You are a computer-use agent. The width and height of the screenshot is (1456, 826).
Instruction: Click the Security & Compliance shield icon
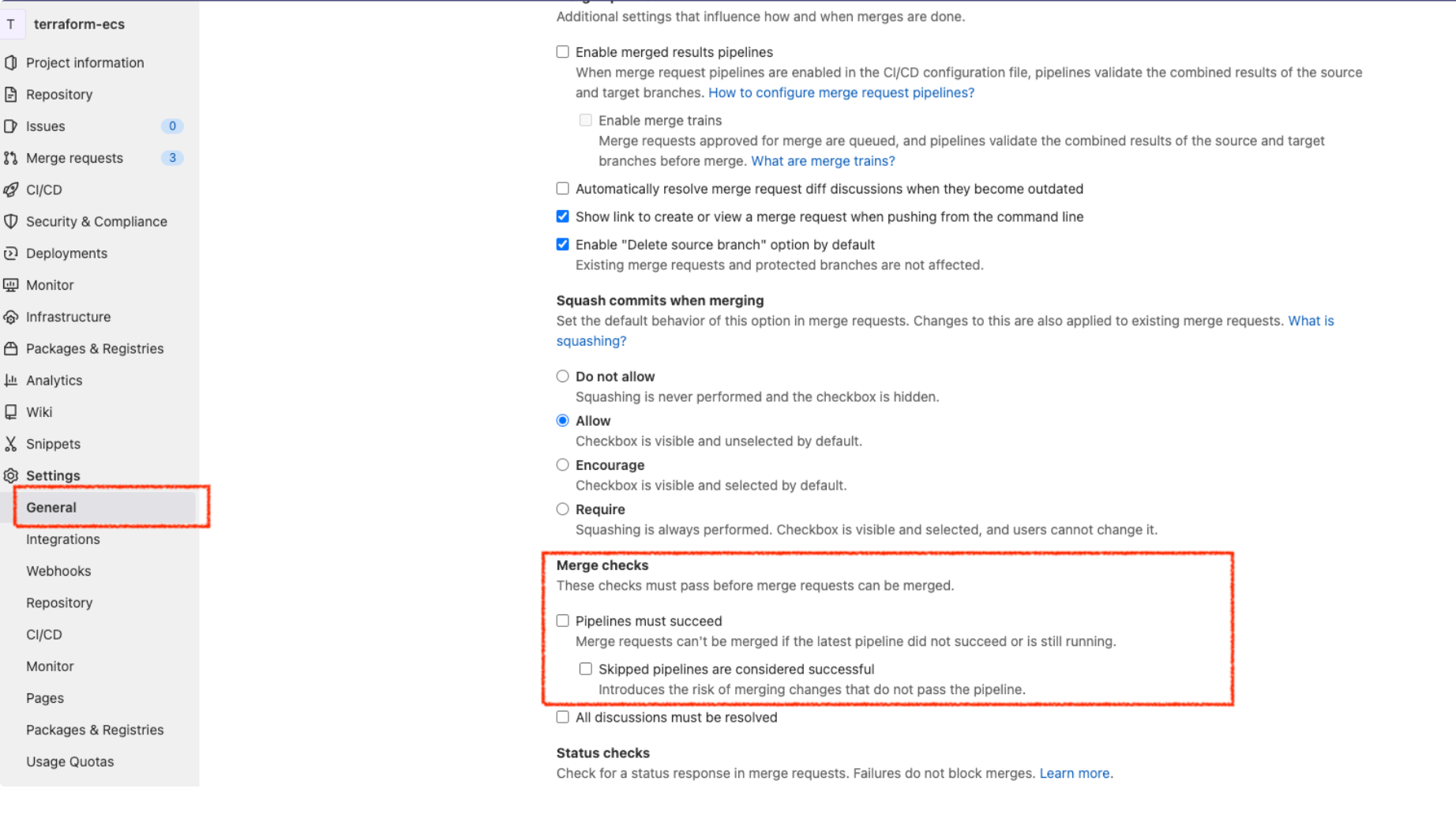coord(11,221)
